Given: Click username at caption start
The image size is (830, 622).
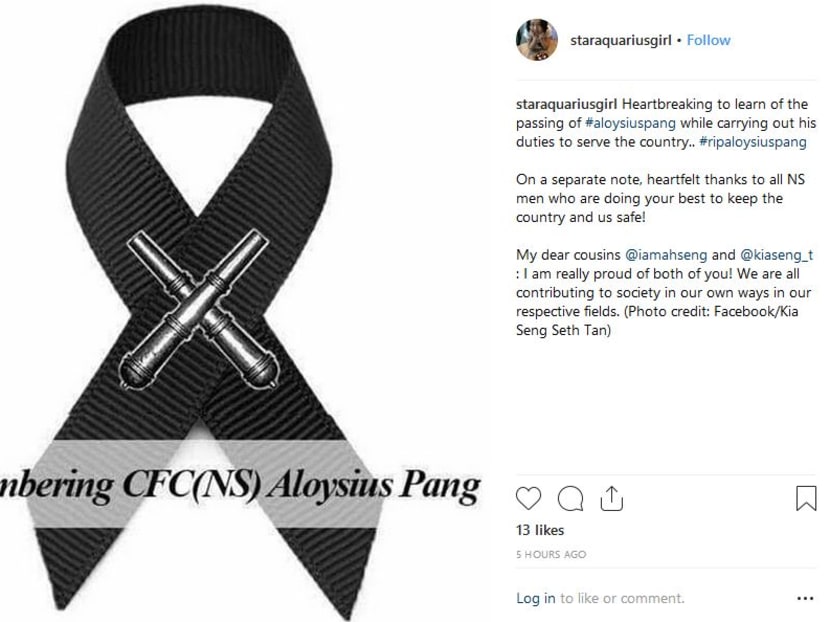Looking at the screenshot, I should tap(566, 104).
